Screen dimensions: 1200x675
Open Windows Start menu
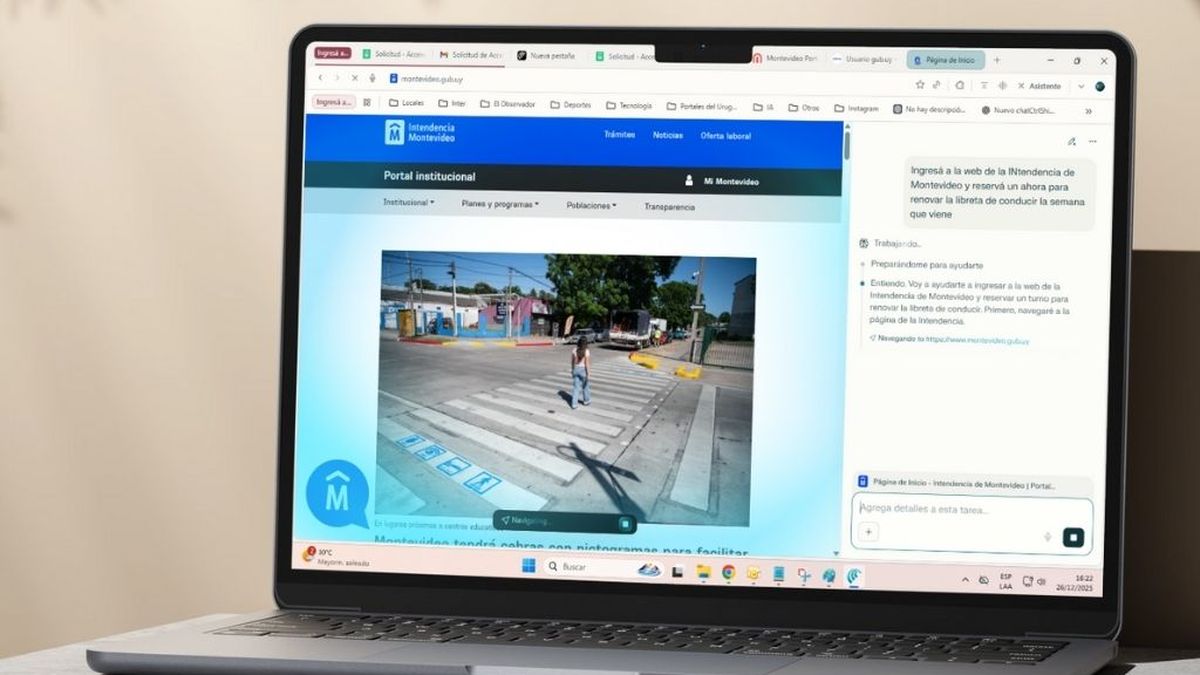click(528, 566)
